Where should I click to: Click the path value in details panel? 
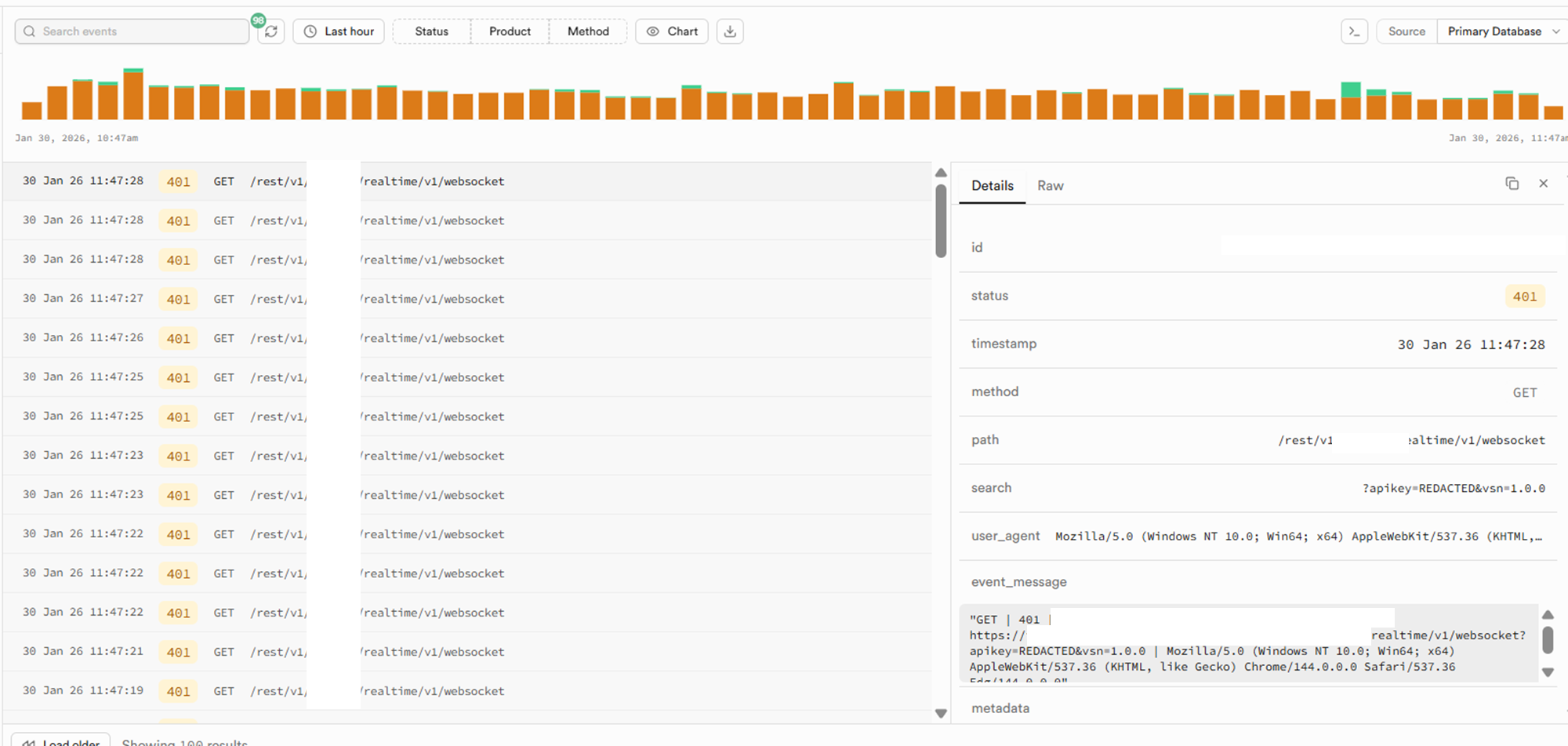click(x=1411, y=440)
